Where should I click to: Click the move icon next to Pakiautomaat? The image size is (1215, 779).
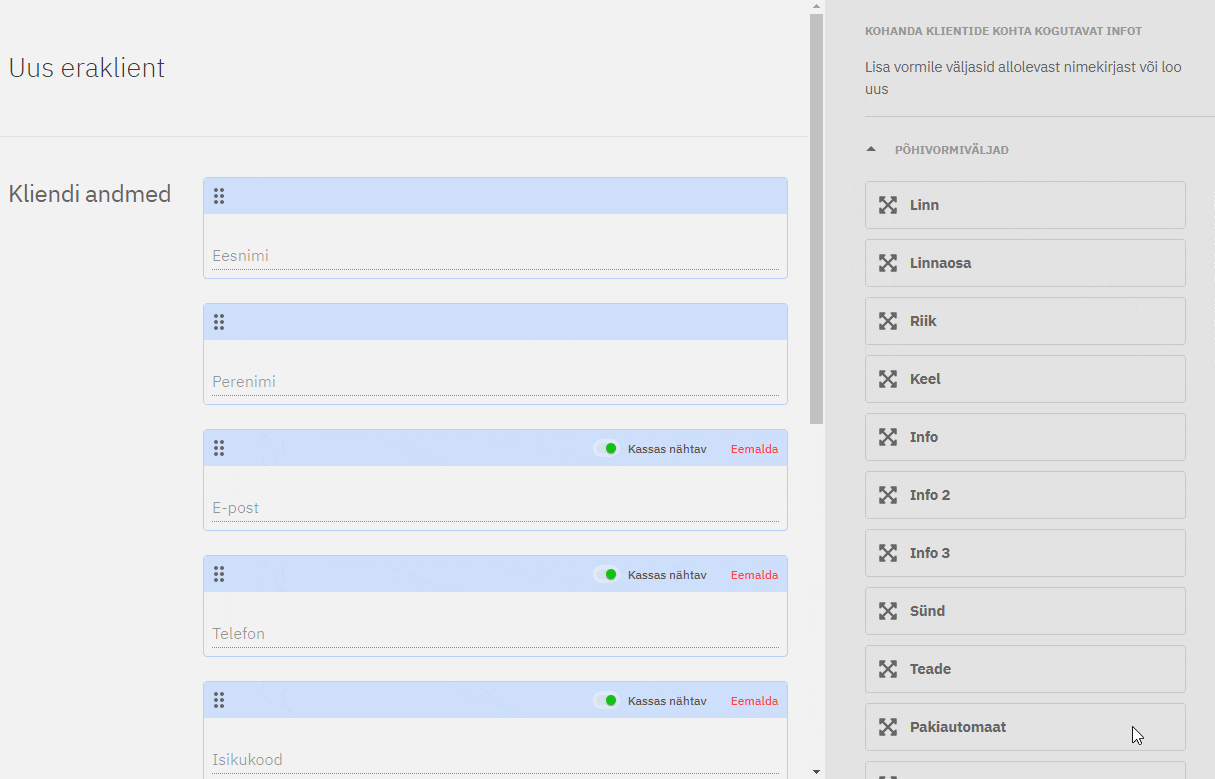pos(887,727)
